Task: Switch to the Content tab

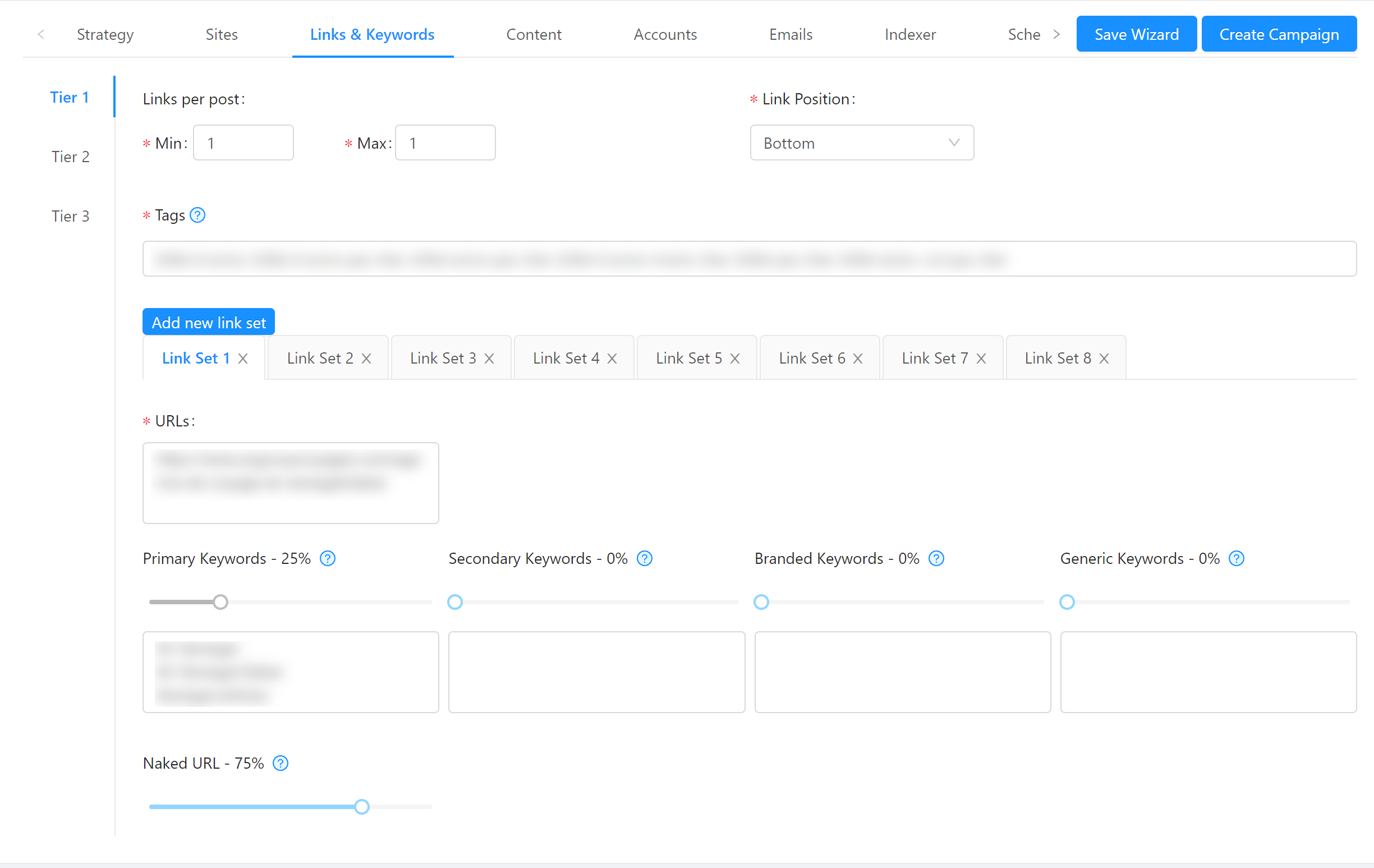Action: 533,34
